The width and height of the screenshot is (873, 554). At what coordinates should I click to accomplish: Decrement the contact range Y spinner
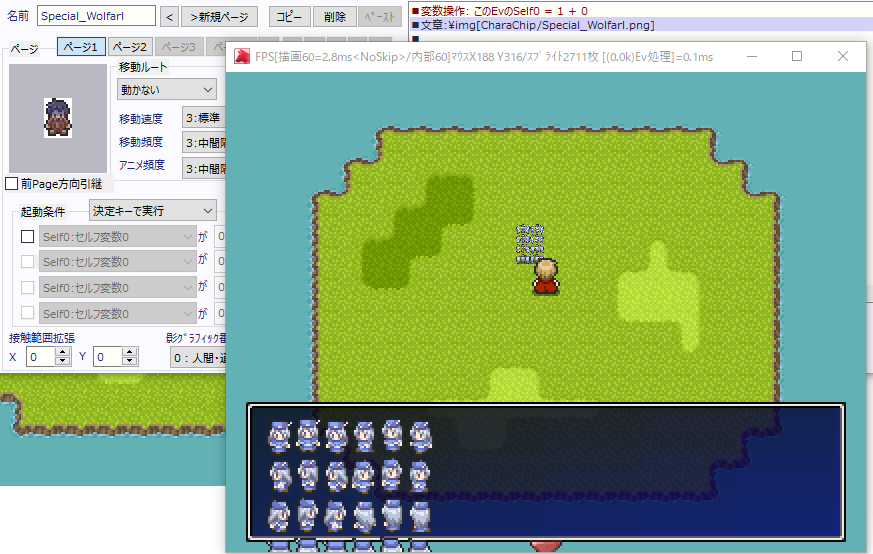tap(130, 361)
